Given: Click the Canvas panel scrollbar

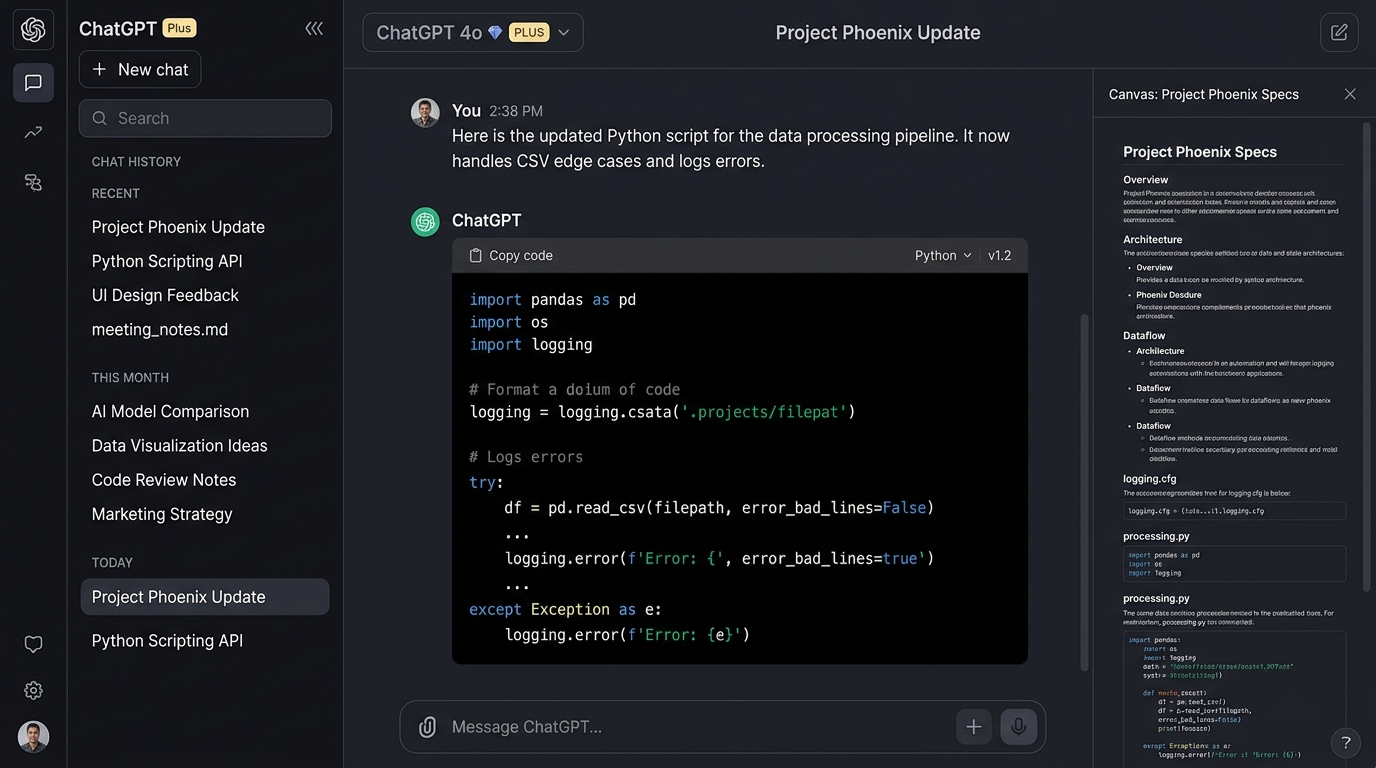Looking at the screenshot, I should (x=1367, y=355).
